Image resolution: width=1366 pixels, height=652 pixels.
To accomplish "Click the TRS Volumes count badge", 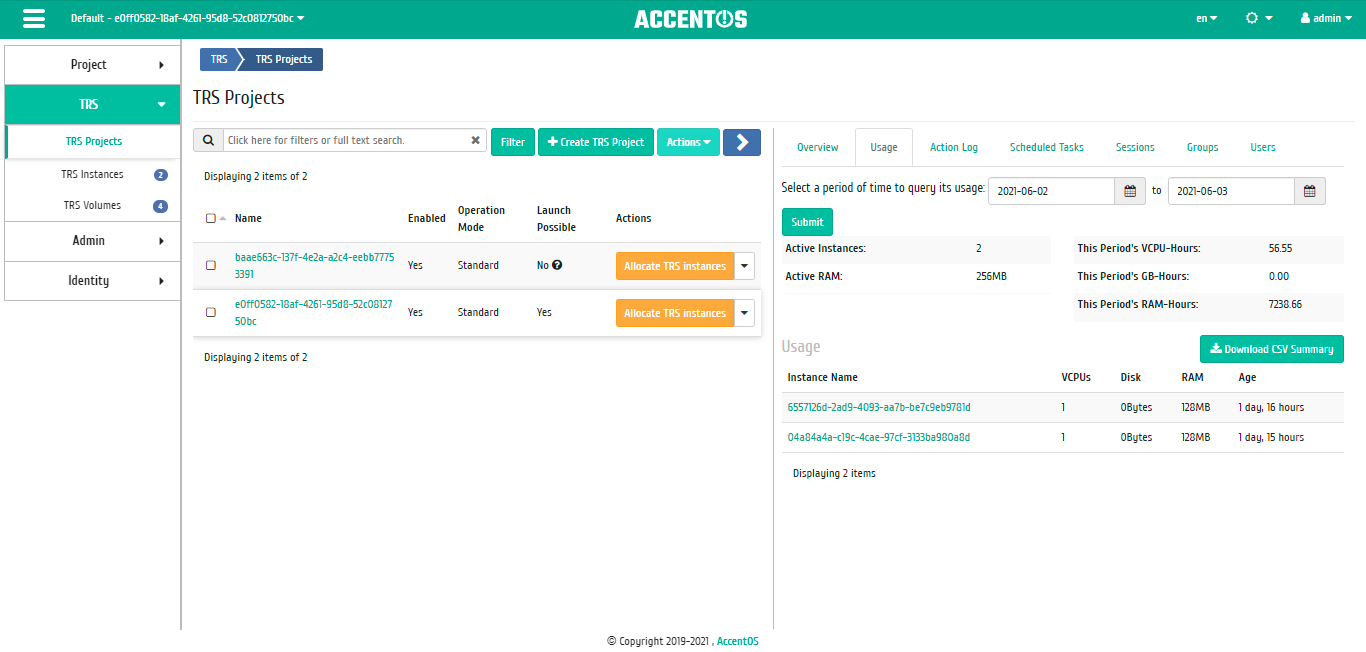I will coord(160,206).
